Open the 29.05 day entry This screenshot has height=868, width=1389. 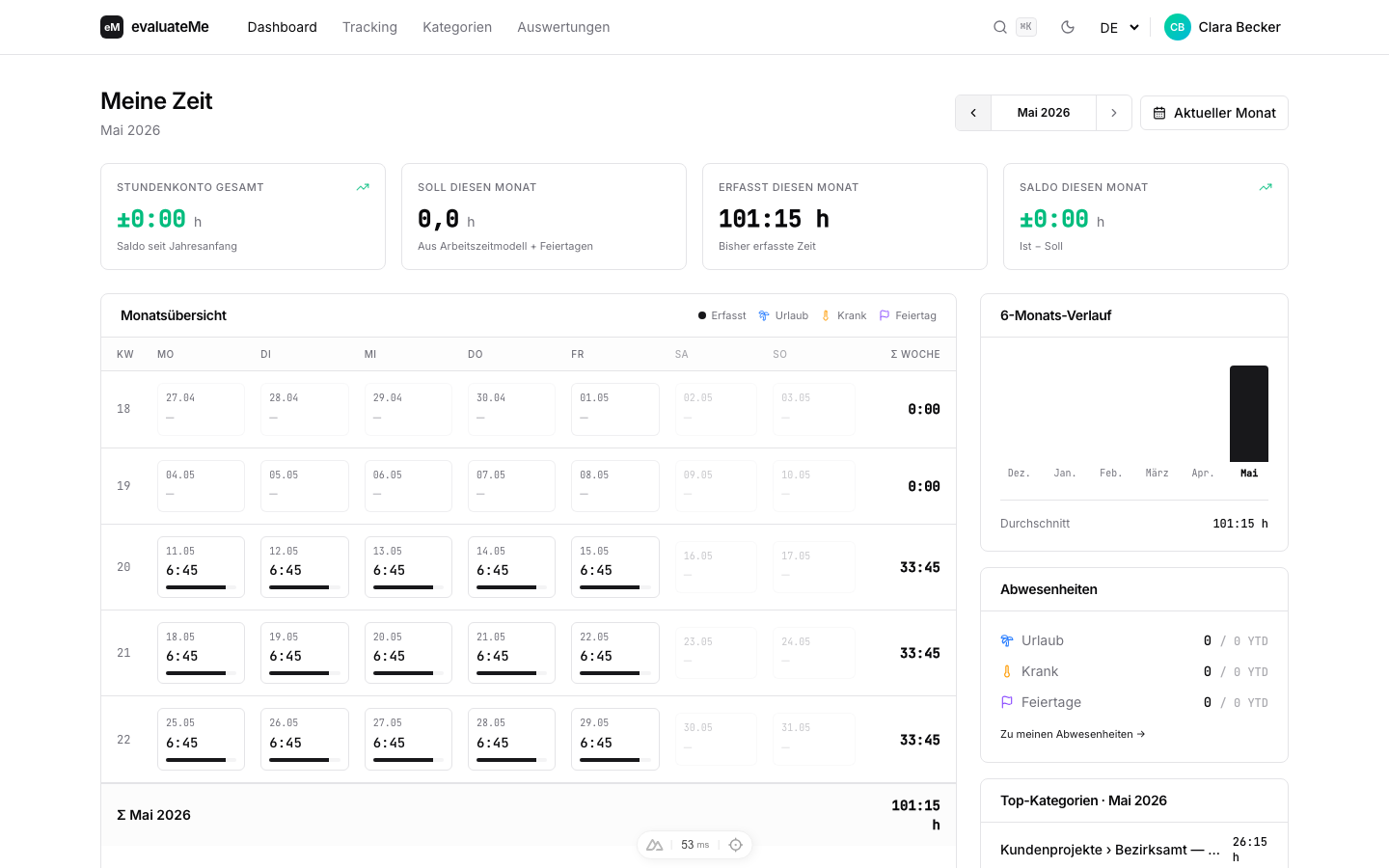615,740
